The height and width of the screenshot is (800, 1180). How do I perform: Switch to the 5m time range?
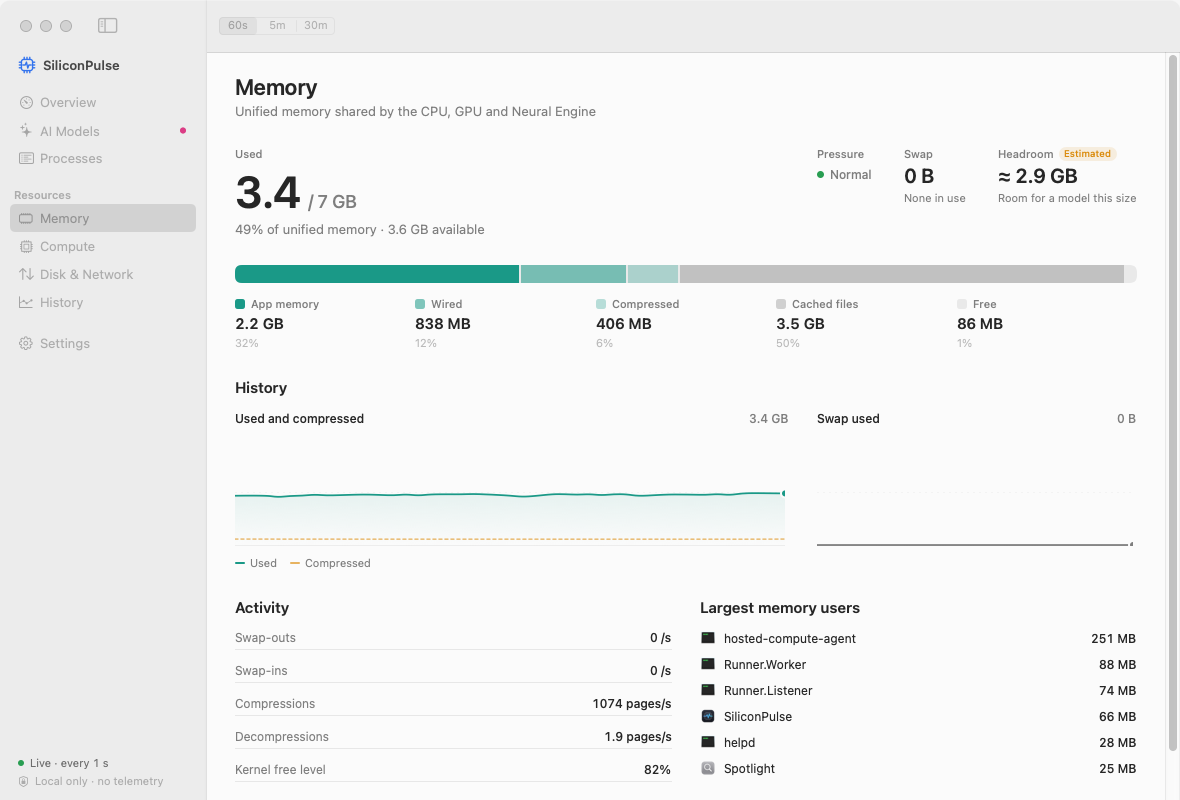coord(278,26)
